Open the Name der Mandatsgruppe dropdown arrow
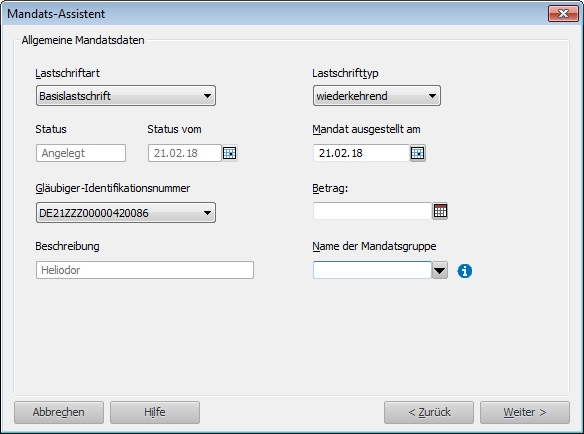Viewport: 584px width, 434px height. 440,270
